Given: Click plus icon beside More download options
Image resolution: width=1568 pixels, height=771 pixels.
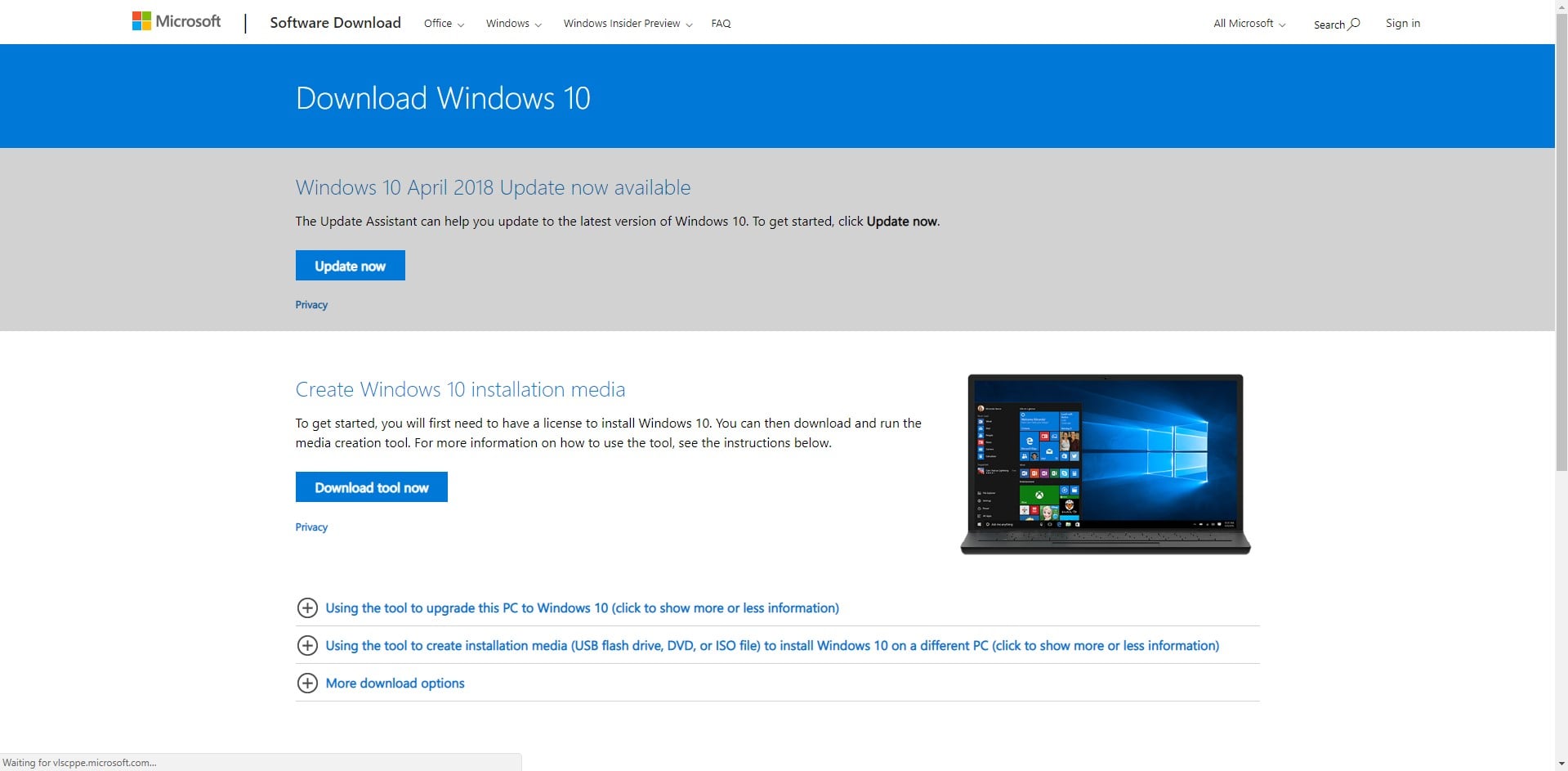Looking at the screenshot, I should point(307,683).
